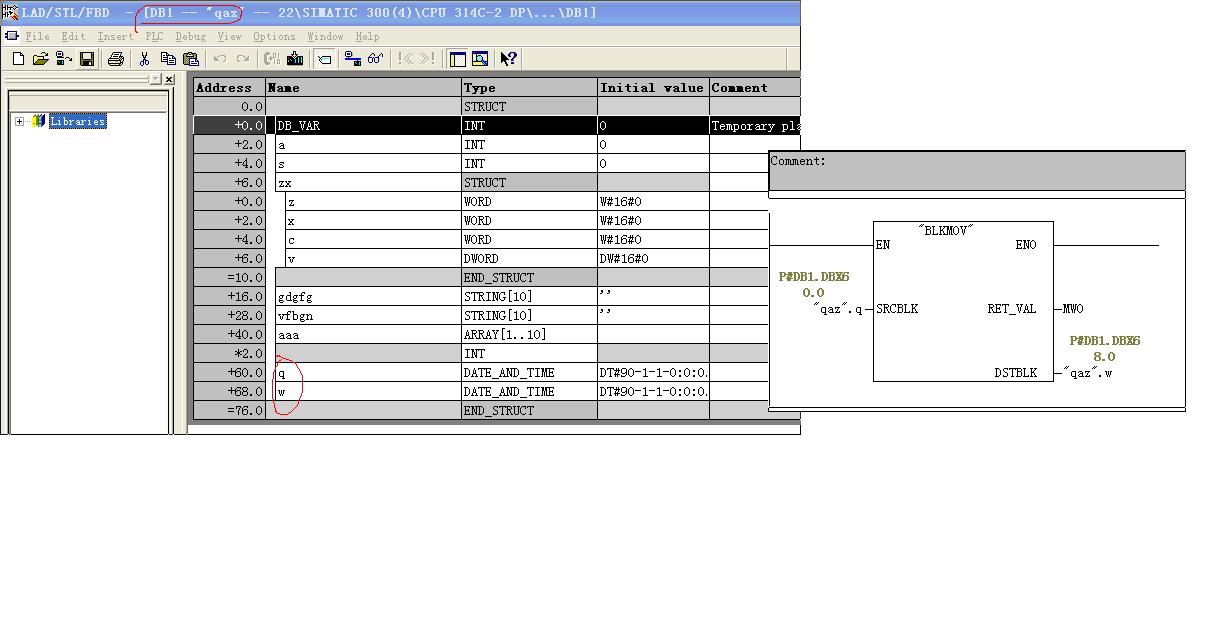
Task: Open the Options menu
Action: (274, 36)
